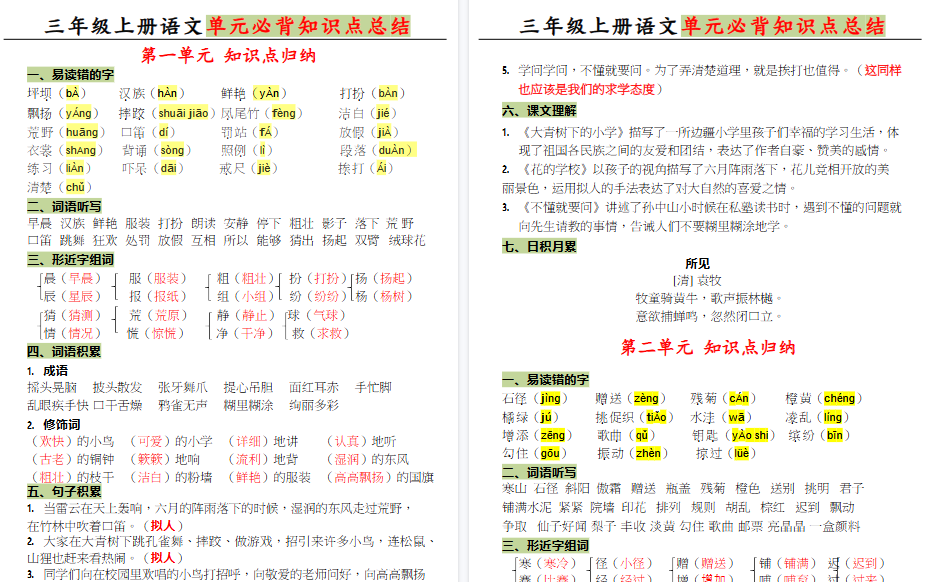Click the entry "挨打（ái）"
926x582 pixels.
[366, 168]
